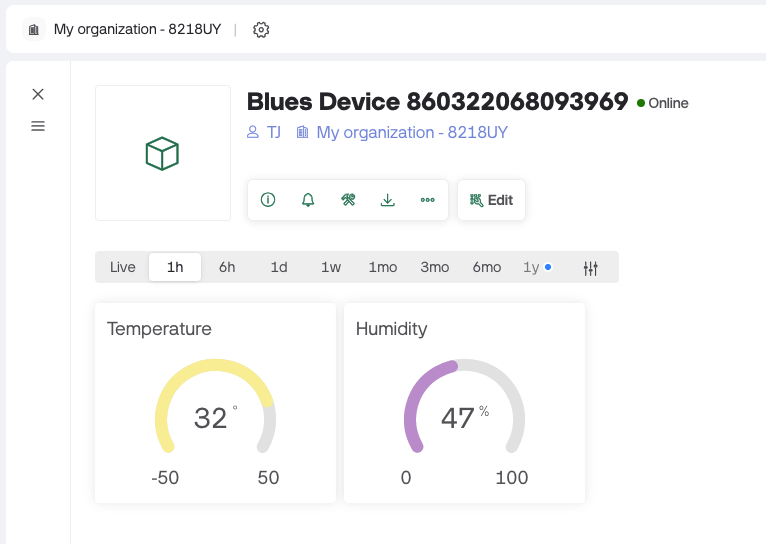Click the device cube image thumbnail
Image resolution: width=766 pixels, height=544 pixels.
[x=162, y=153]
